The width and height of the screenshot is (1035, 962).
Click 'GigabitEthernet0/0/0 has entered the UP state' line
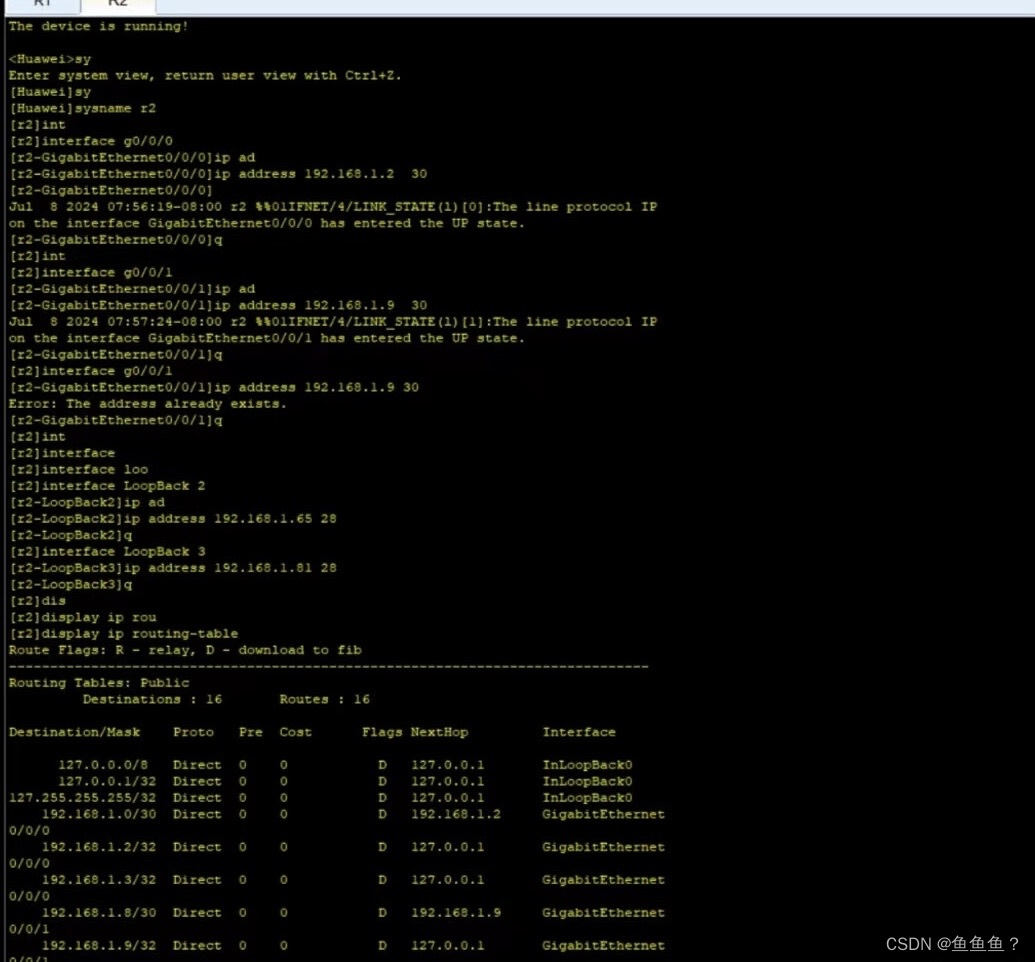click(x=267, y=224)
